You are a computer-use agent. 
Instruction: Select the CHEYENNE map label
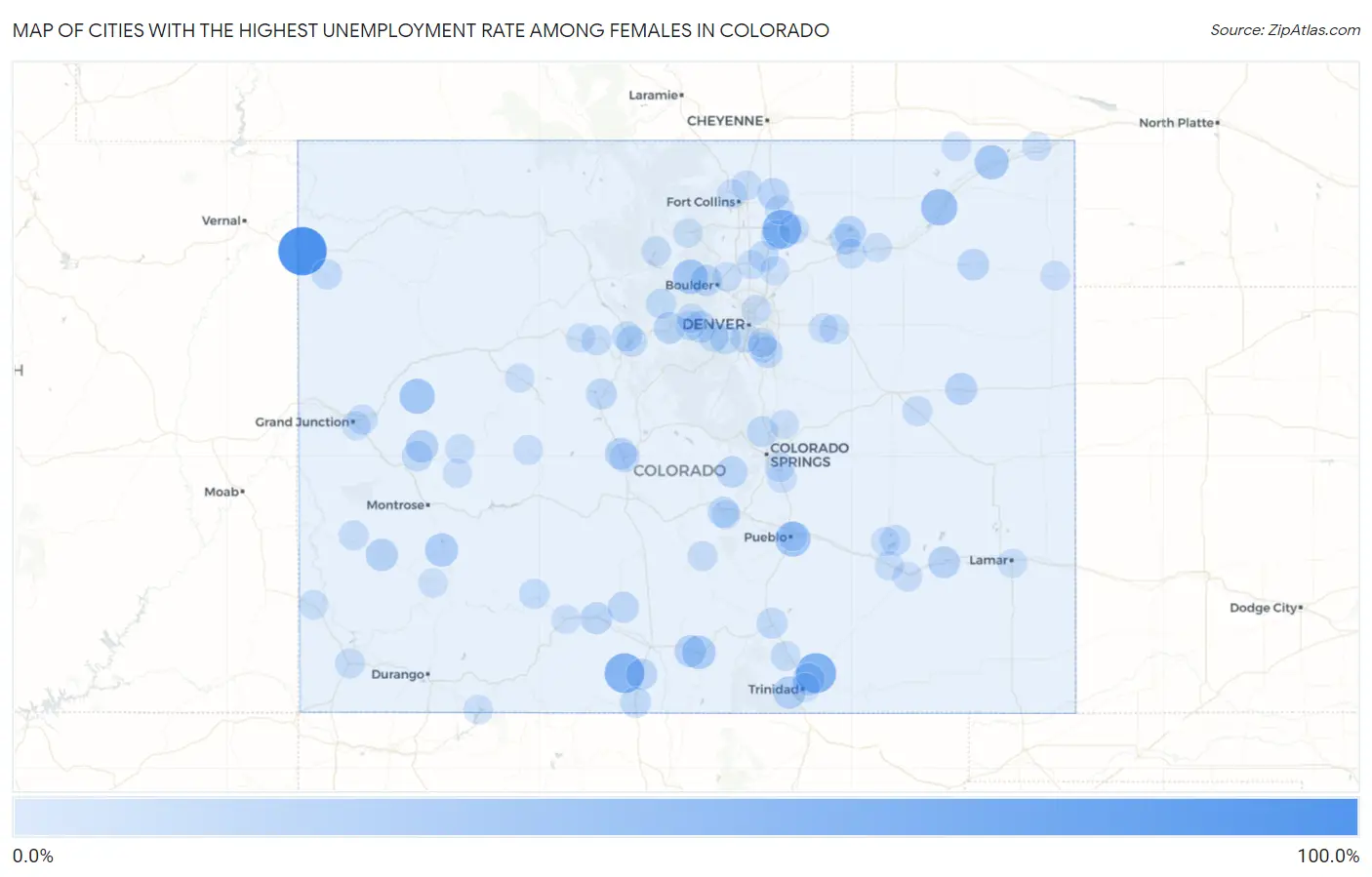[727, 121]
